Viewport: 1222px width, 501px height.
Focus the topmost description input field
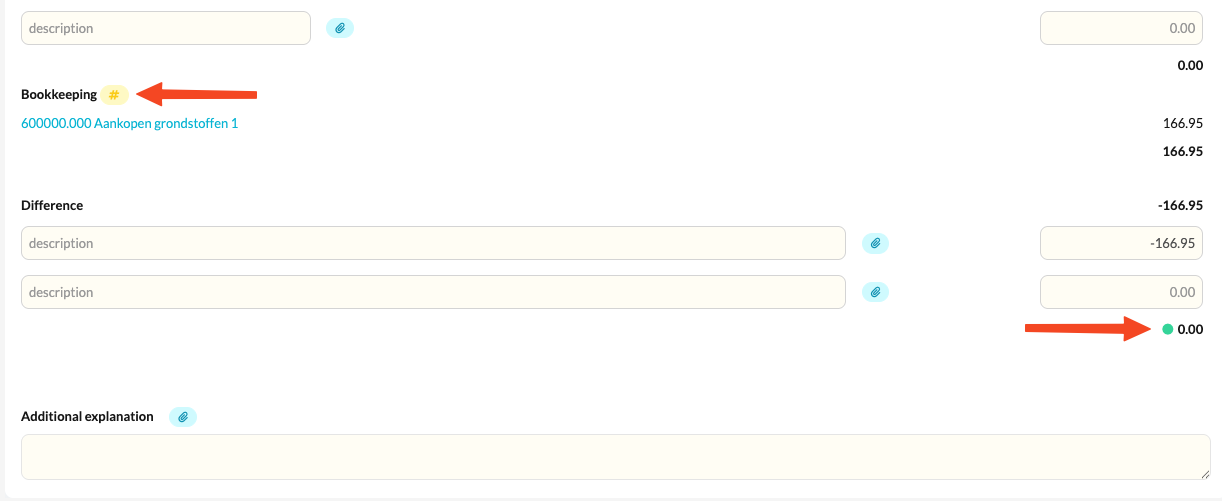coord(166,28)
